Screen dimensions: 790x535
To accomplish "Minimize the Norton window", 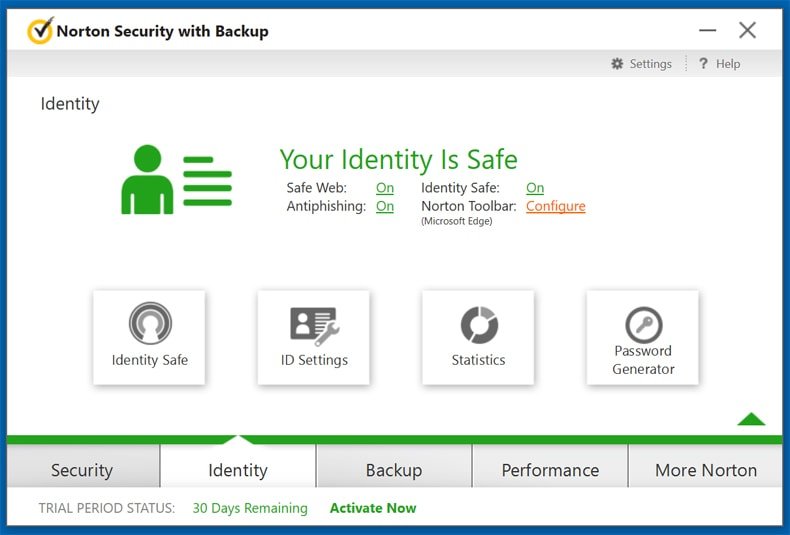I will pos(707,30).
